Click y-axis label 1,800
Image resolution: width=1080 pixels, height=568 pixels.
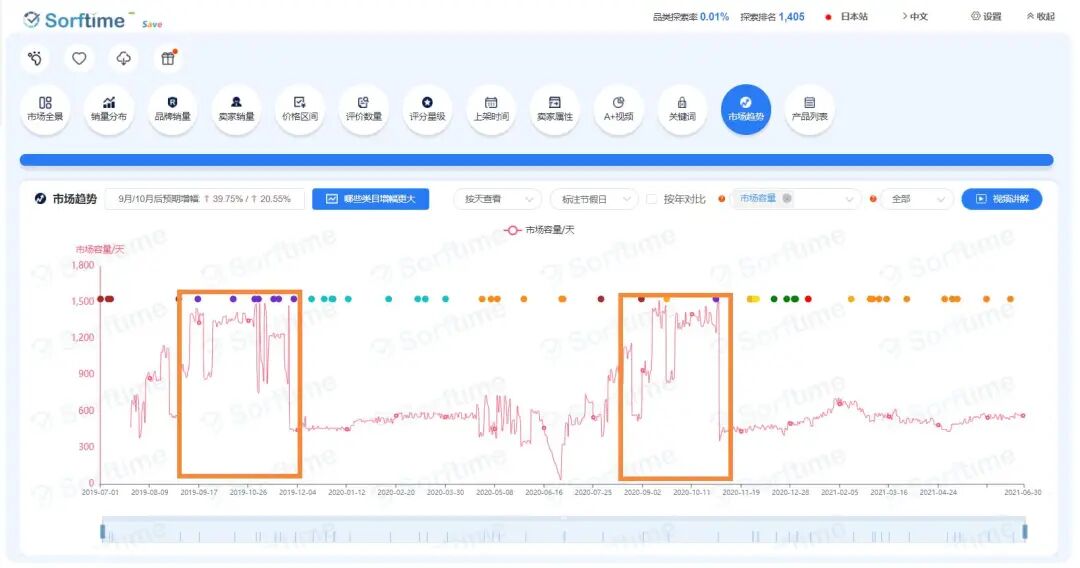click(x=83, y=265)
